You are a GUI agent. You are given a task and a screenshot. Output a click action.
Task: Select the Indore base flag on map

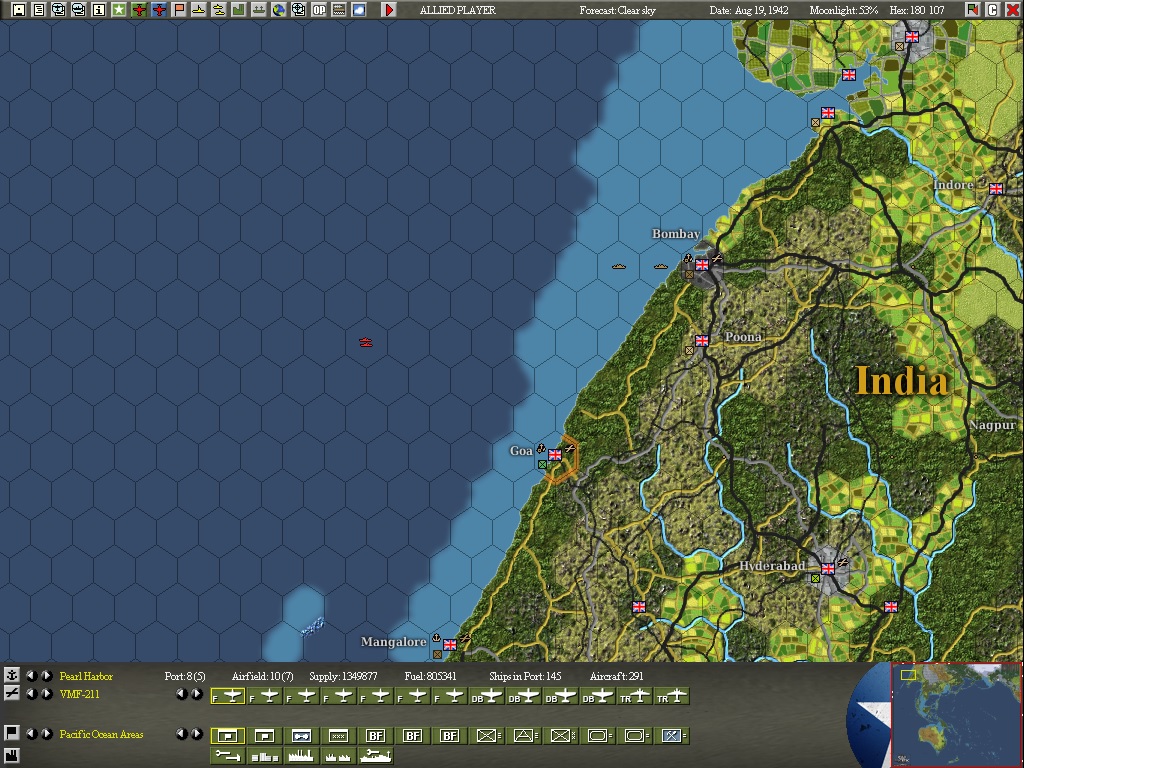[x=996, y=189]
